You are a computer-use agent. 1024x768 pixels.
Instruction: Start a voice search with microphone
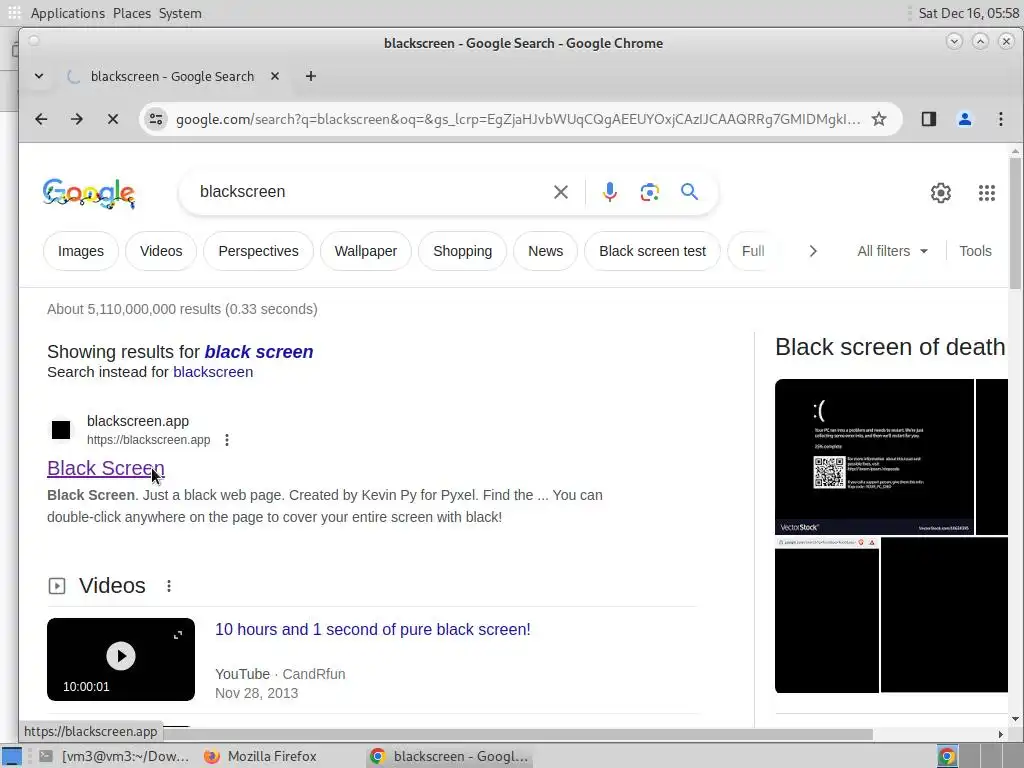[609, 192]
